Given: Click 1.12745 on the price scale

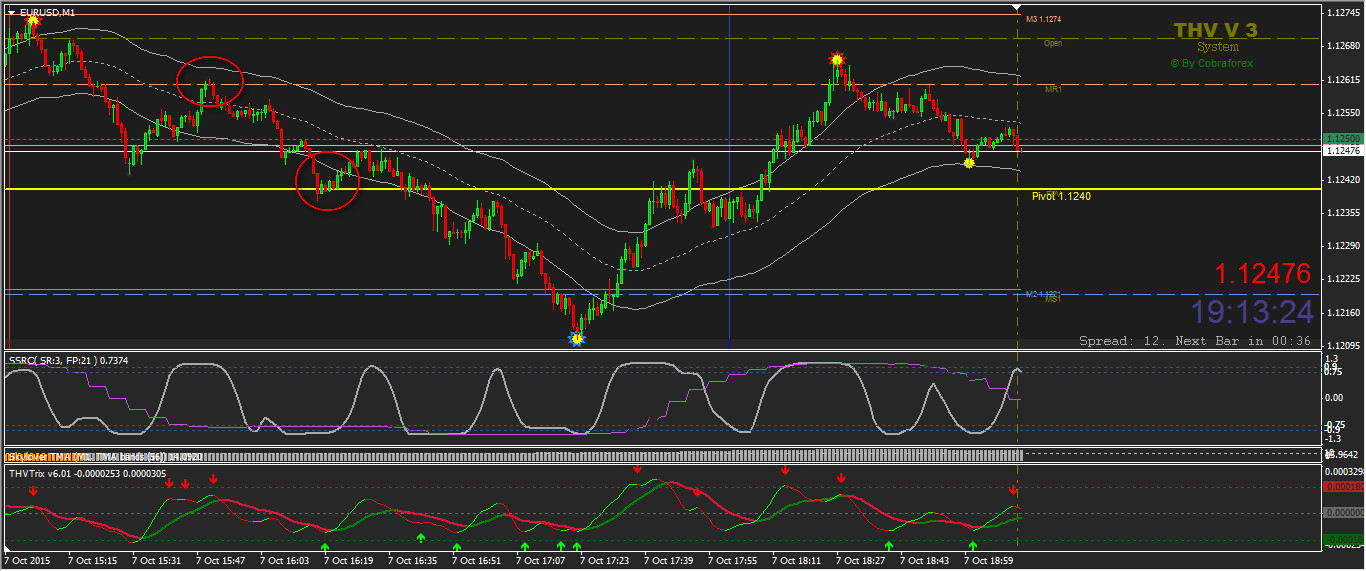Looking at the screenshot, I should click(x=1345, y=13).
